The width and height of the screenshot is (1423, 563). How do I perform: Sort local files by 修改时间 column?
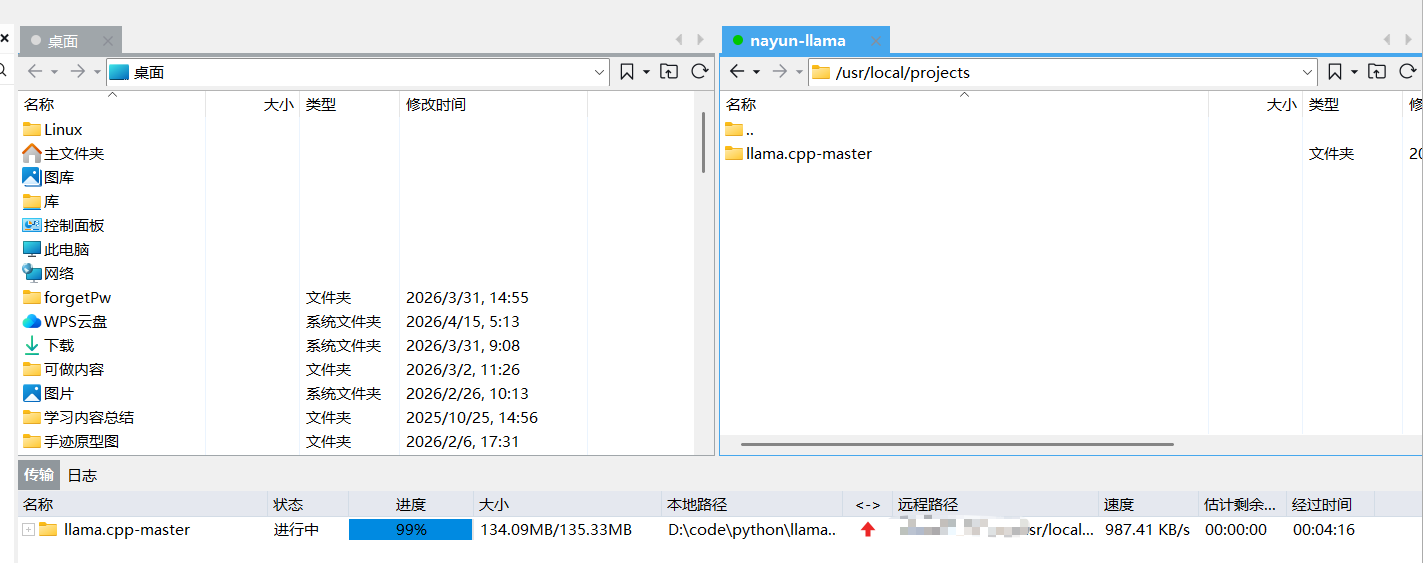point(493,104)
